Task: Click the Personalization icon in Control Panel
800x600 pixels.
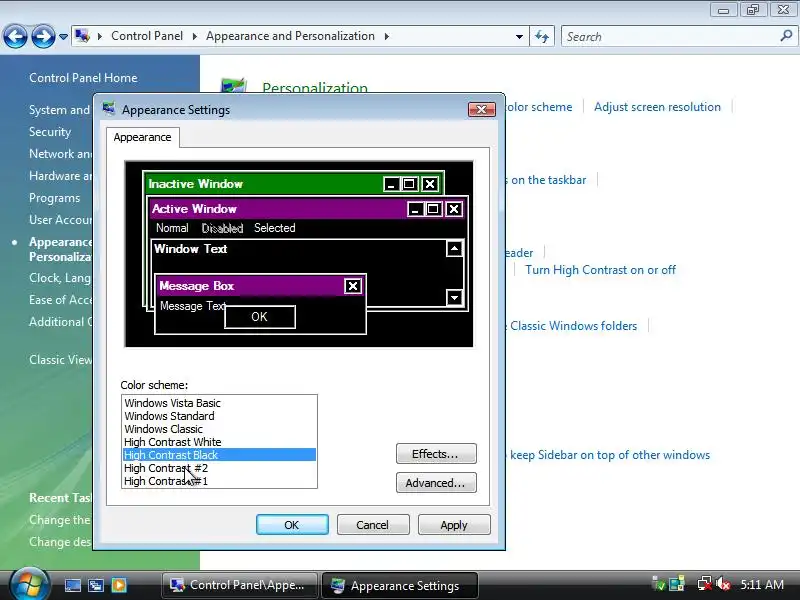Action: [234, 86]
